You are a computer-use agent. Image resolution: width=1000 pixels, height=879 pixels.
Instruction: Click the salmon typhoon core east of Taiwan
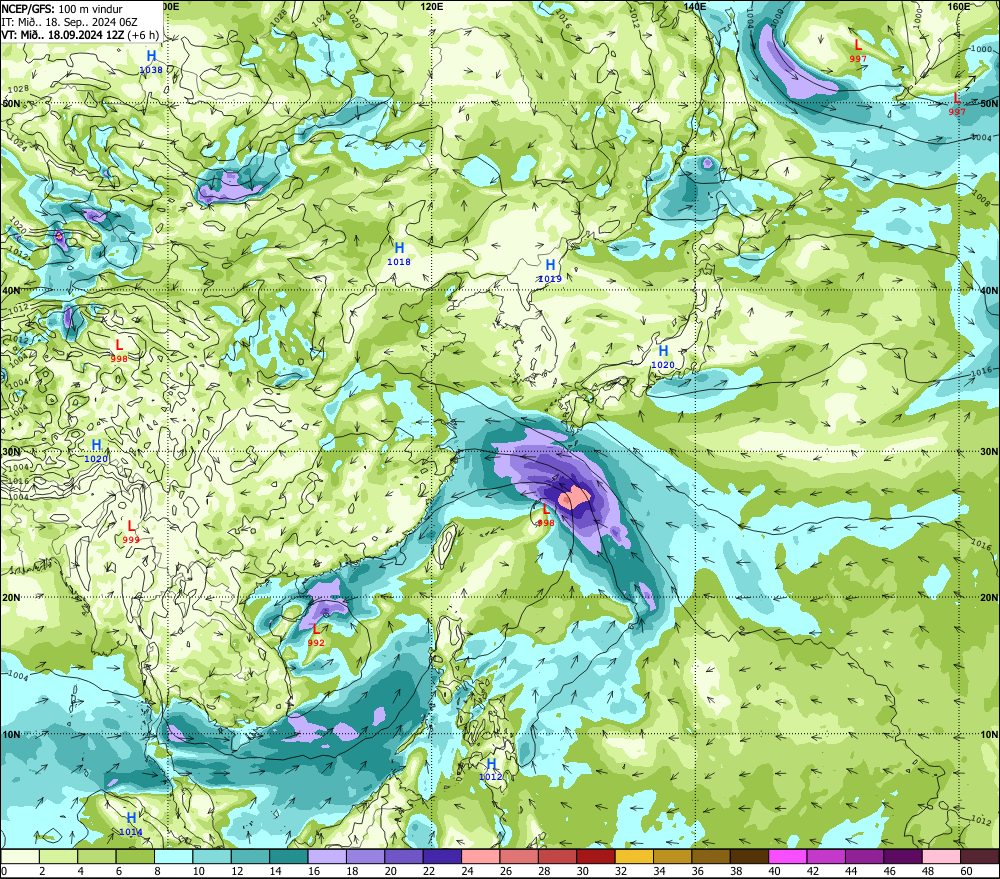575,497
